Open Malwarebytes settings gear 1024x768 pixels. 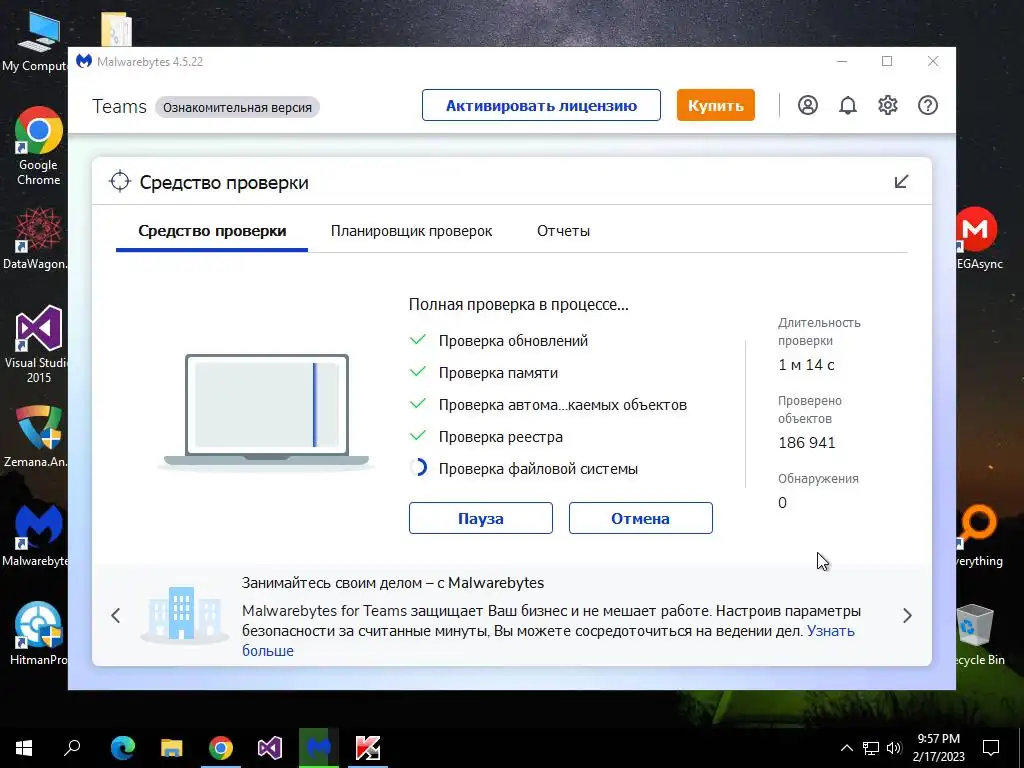pyautogui.click(x=888, y=105)
